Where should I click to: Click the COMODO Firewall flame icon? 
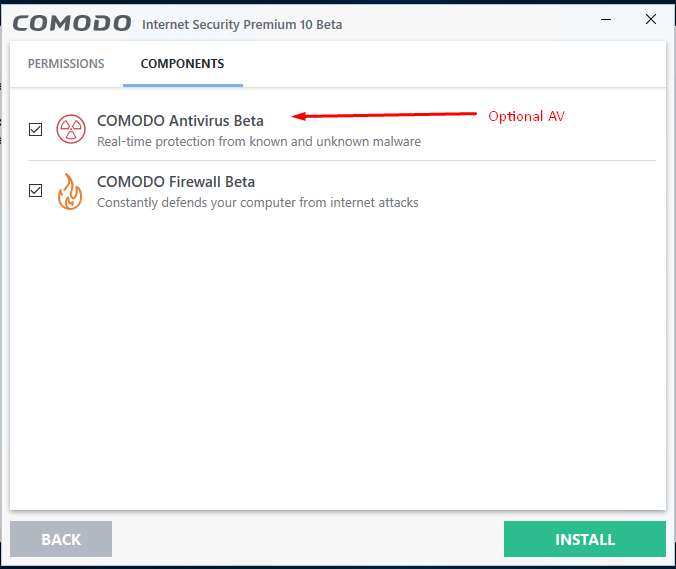(x=70, y=191)
